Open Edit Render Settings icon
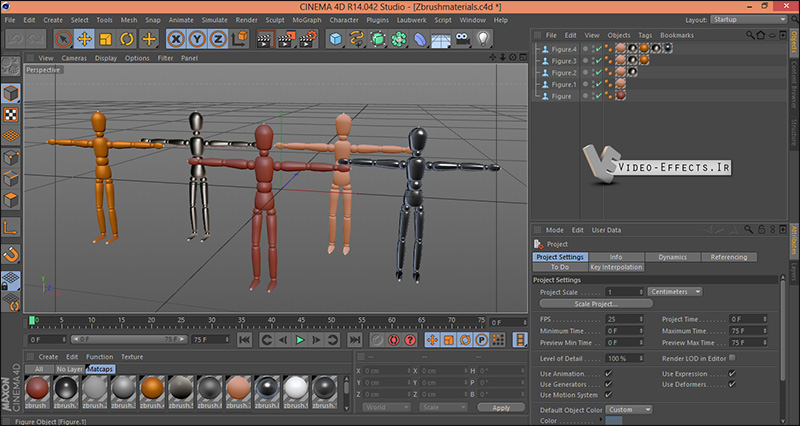Image resolution: width=800 pixels, height=426 pixels. click(308, 39)
